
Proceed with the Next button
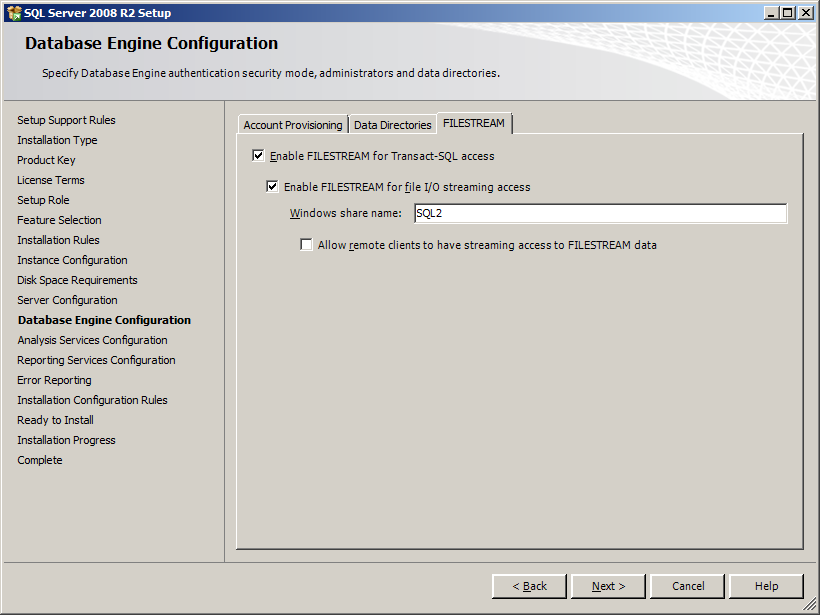point(608,586)
